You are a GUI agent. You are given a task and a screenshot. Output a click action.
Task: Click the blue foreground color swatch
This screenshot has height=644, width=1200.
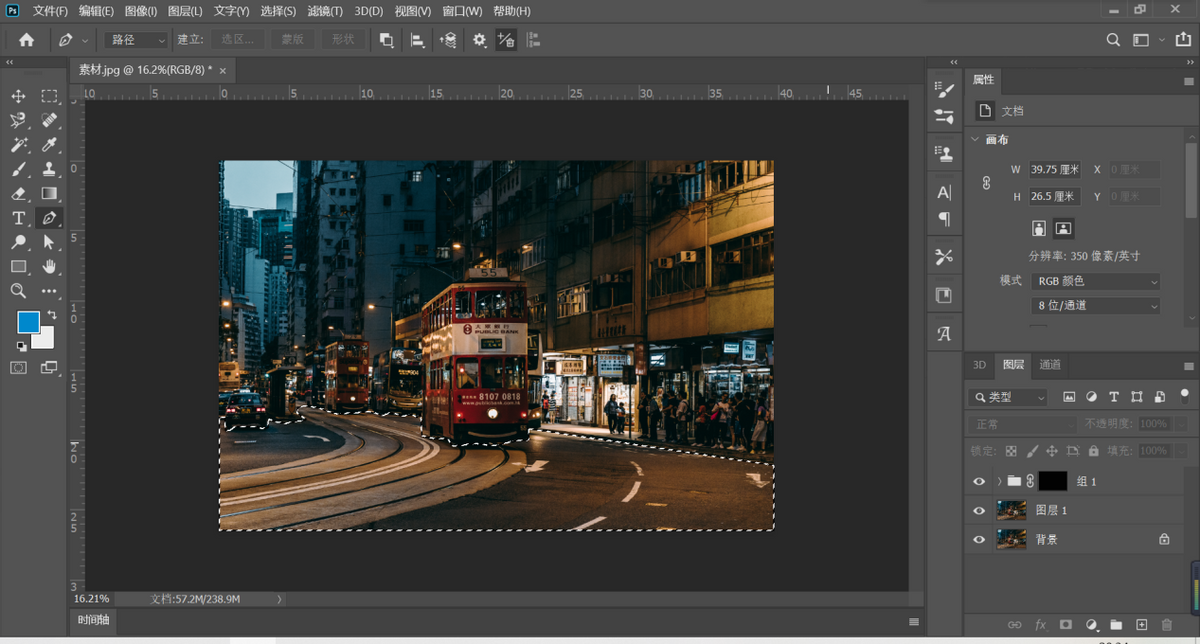pos(28,322)
